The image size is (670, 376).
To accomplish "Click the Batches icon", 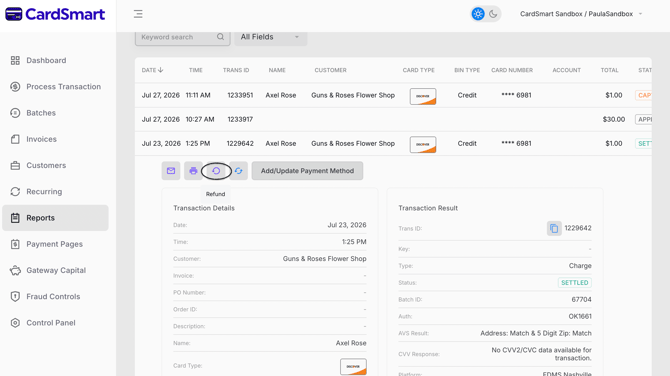I will pos(15,113).
